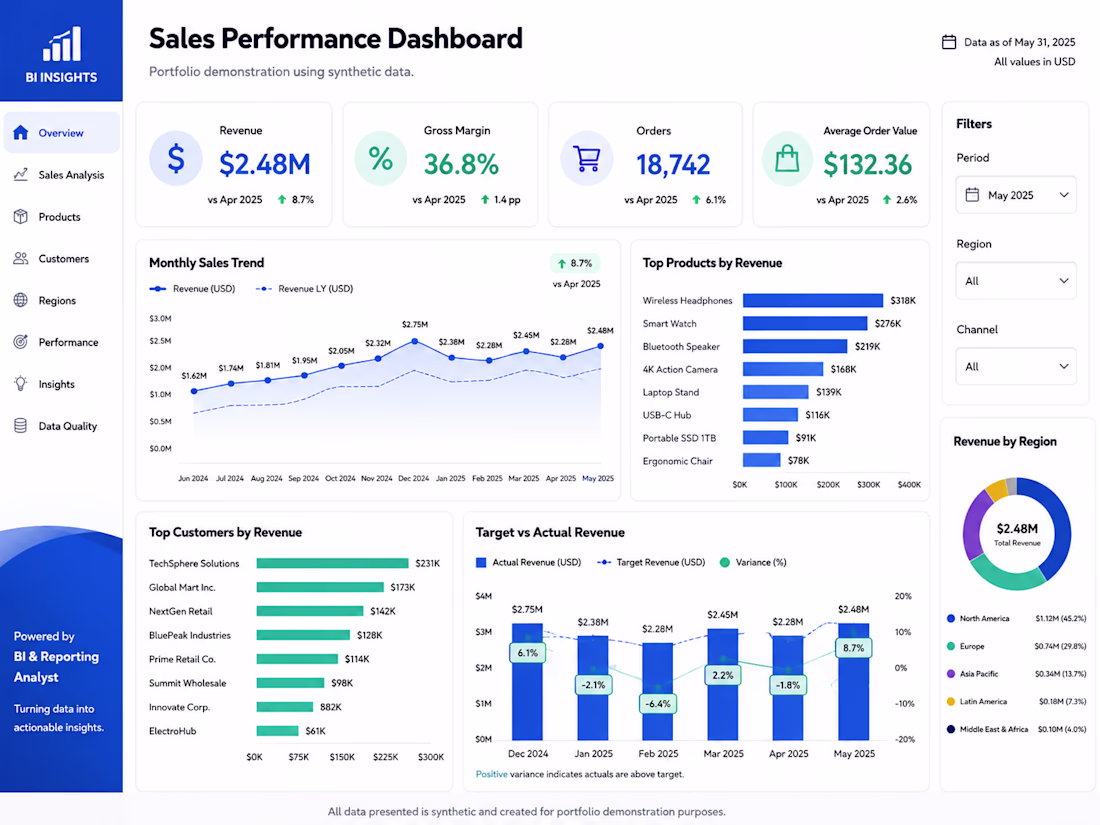The image size is (1100, 825).
Task: Click the green arrow next to 1.4 pp
Action: click(485, 200)
